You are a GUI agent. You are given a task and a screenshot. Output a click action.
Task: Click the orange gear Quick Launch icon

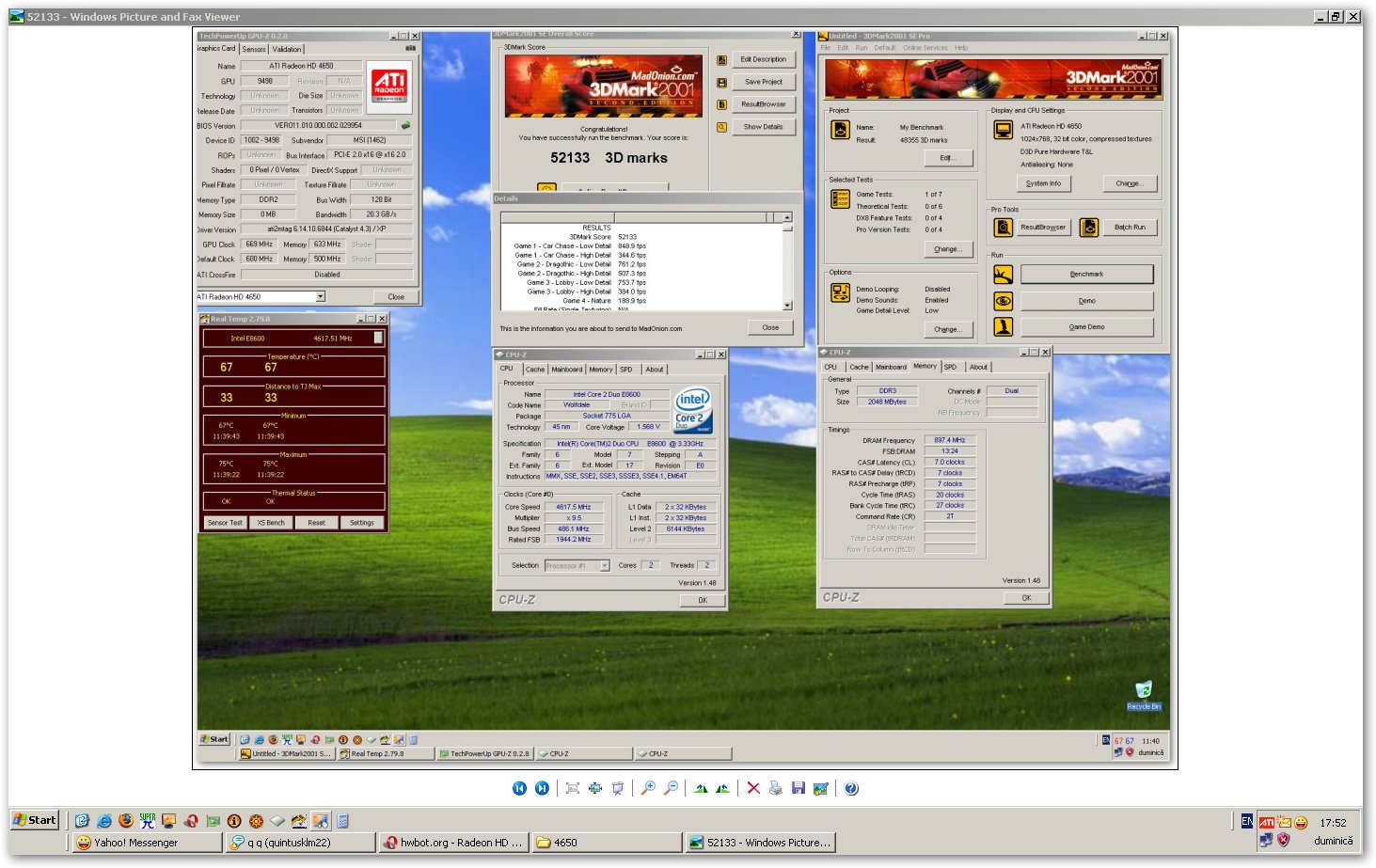coord(256,820)
